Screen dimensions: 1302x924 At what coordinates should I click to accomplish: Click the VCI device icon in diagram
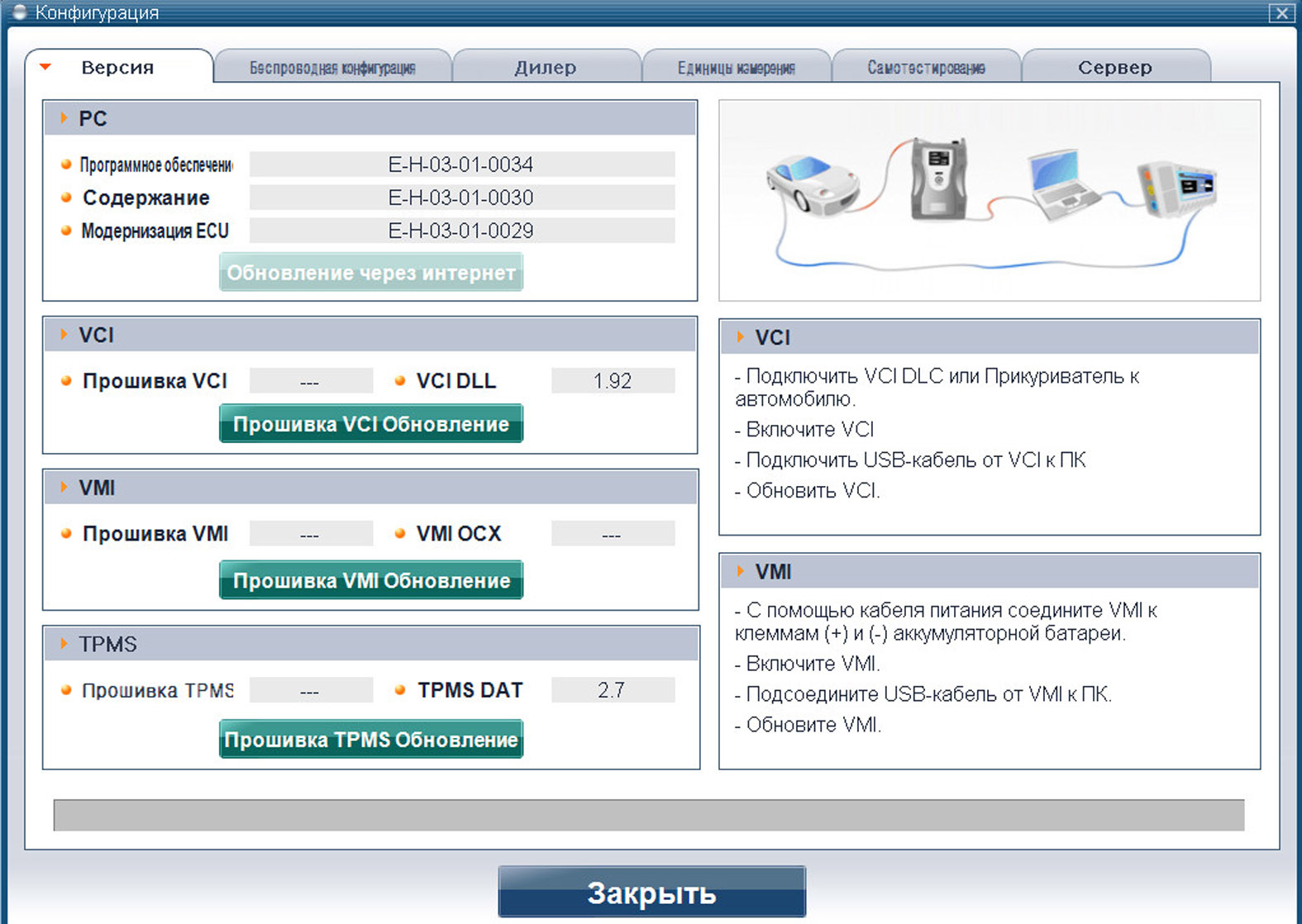coord(938,179)
